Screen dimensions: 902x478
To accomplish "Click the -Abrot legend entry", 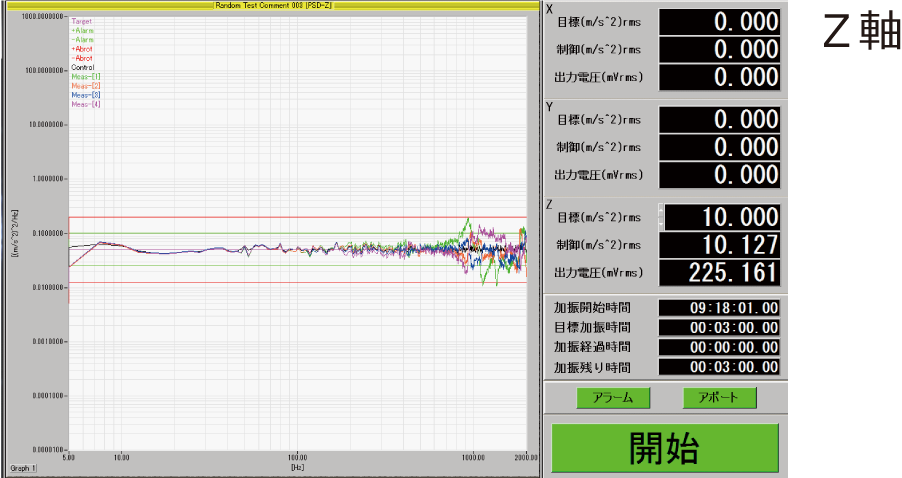I will coord(82,58).
